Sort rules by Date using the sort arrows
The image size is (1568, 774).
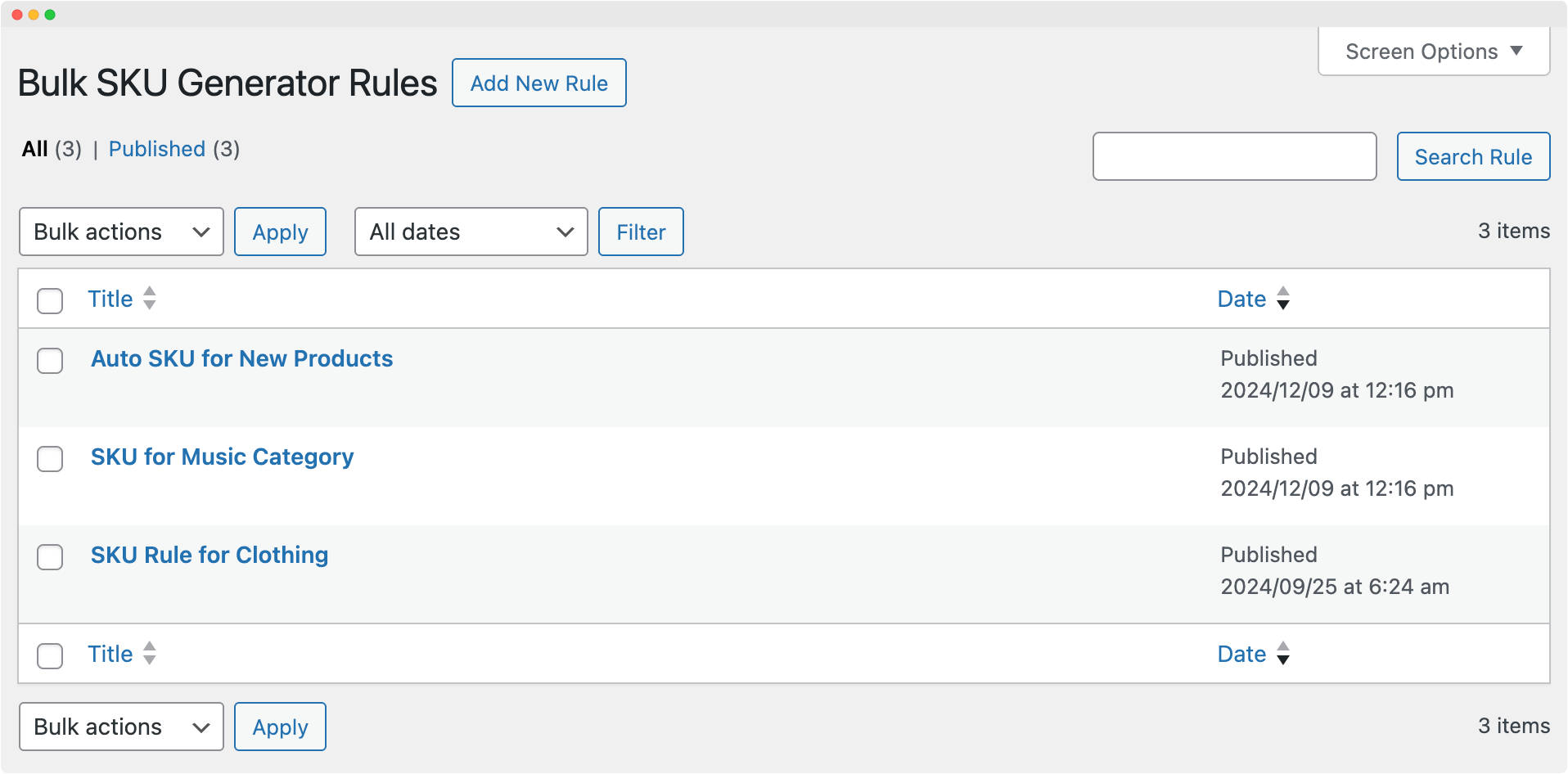click(x=1283, y=299)
